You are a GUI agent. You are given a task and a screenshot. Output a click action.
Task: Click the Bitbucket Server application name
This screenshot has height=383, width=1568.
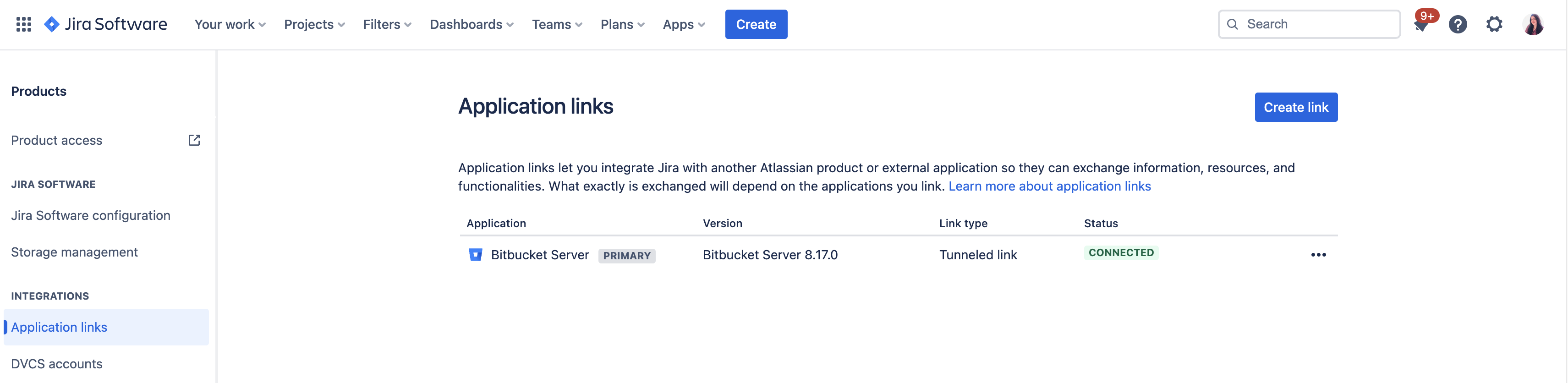coord(540,255)
